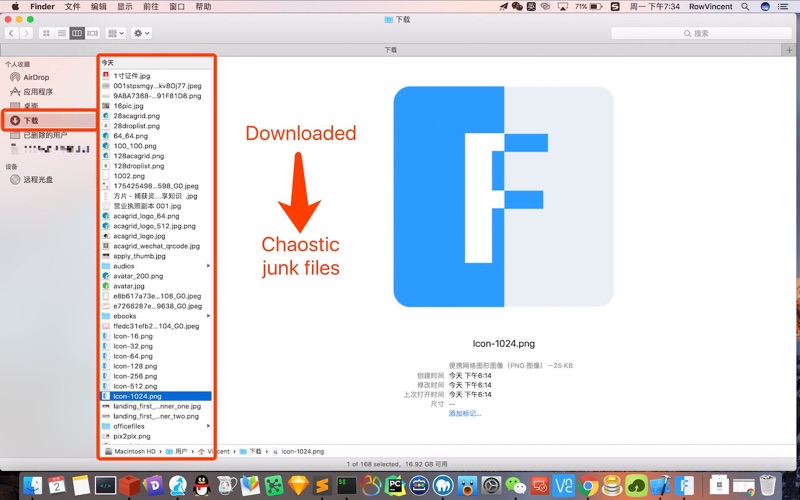Open the arrange-by grouping dropdown
800x500 pixels.
click(x=116, y=33)
